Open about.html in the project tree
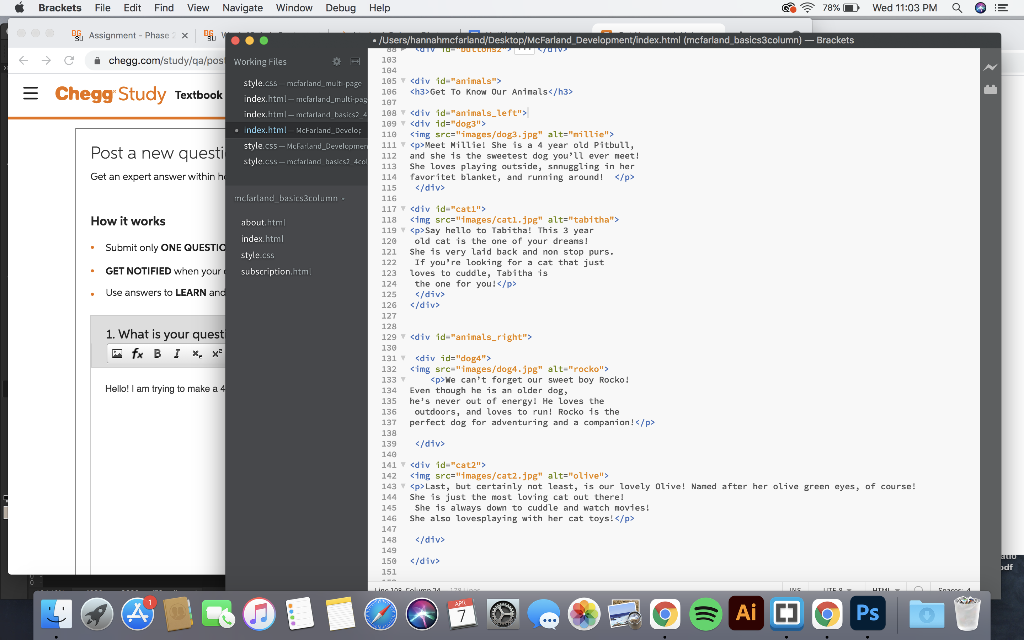Image resolution: width=1024 pixels, height=640 pixels. coord(263,223)
